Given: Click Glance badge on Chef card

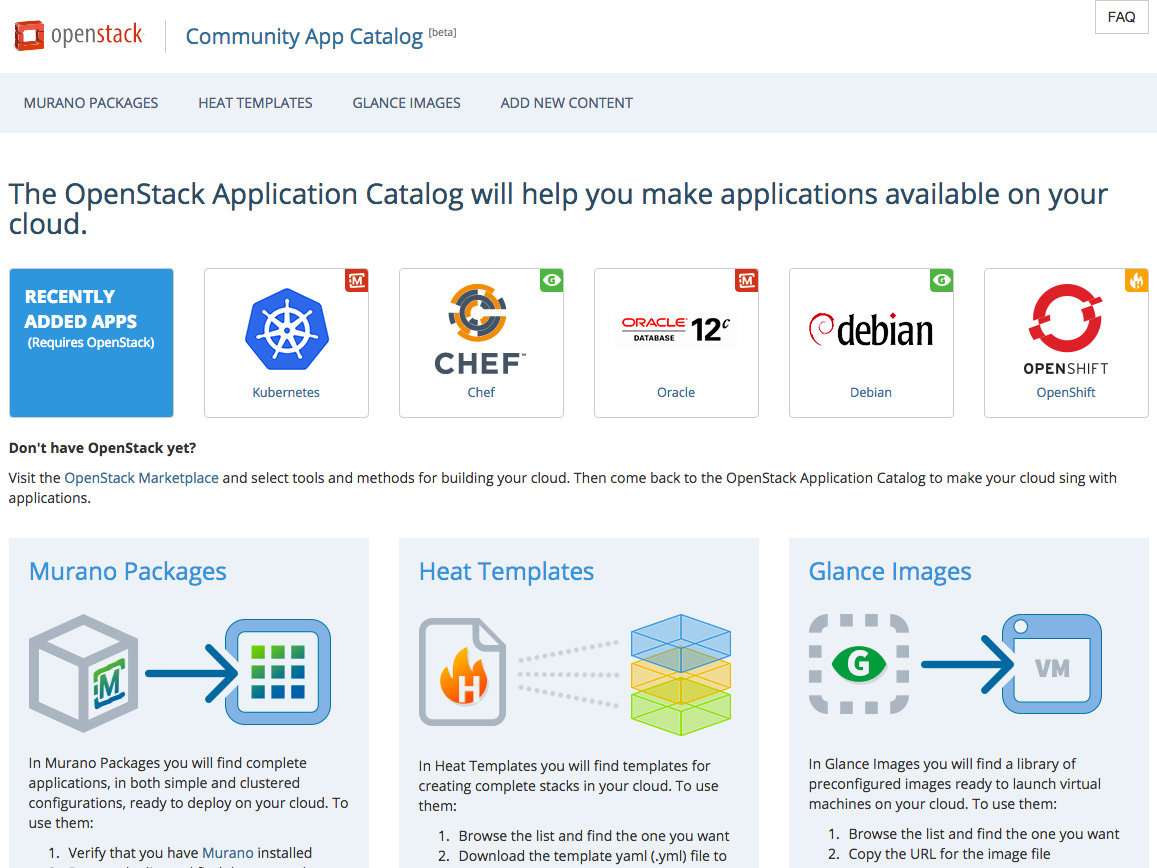Looking at the screenshot, I should [x=551, y=280].
